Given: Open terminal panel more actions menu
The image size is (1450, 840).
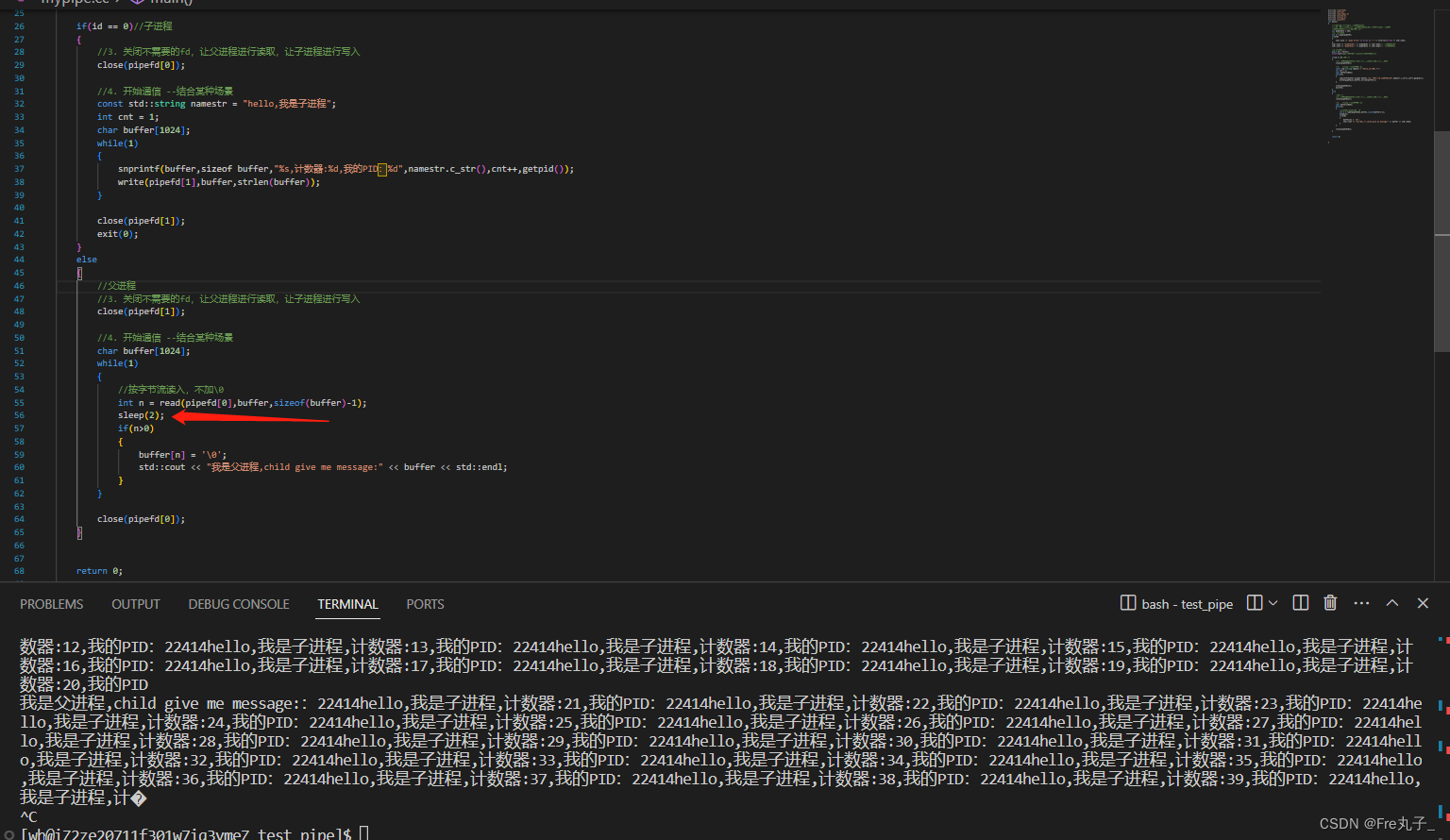Looking at the screenshot, I should [1361, 603].
